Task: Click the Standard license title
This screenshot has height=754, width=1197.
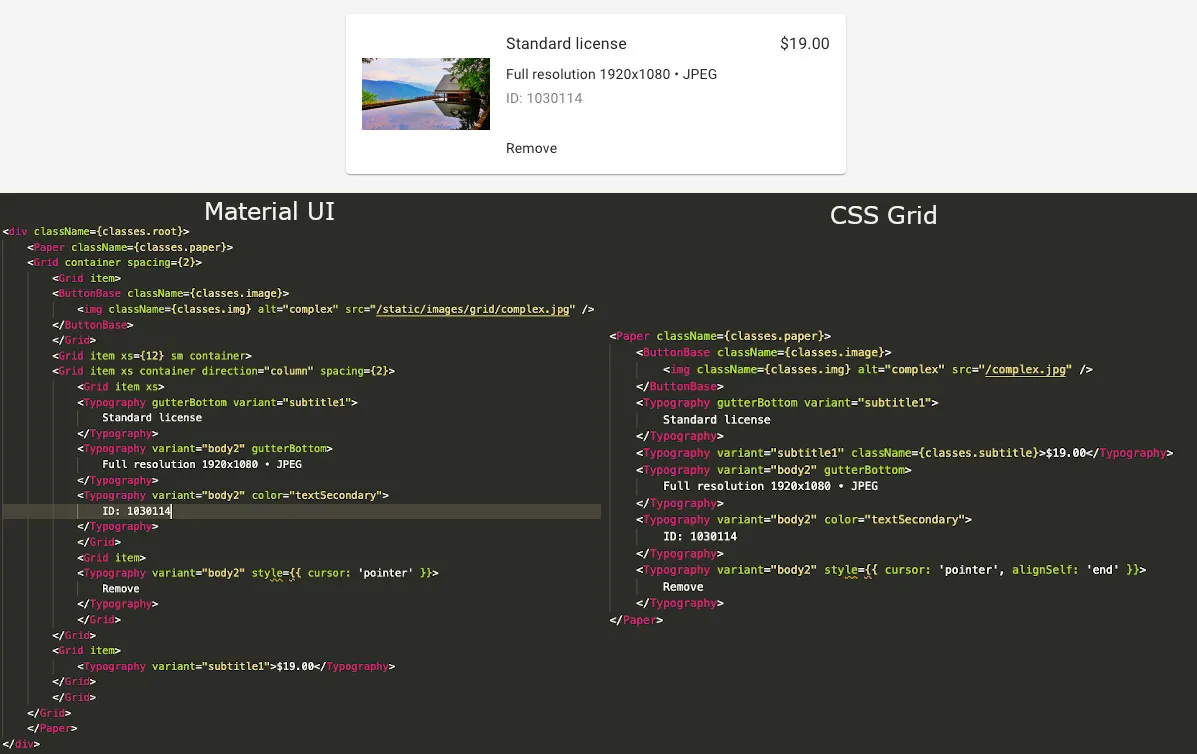Action: tap(566, 44)
